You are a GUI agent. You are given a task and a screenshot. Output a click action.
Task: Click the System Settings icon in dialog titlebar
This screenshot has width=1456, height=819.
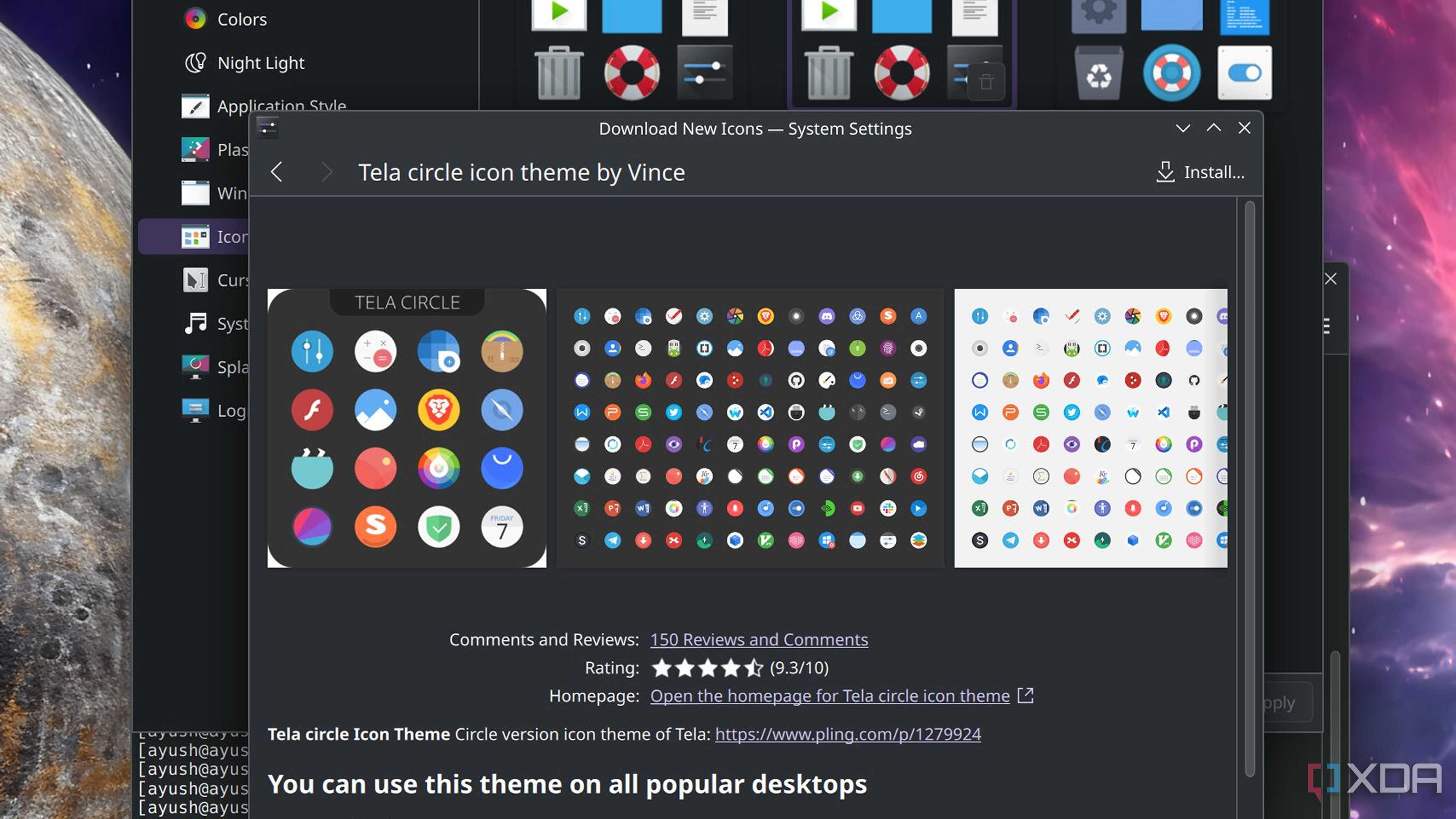point(267,128)
